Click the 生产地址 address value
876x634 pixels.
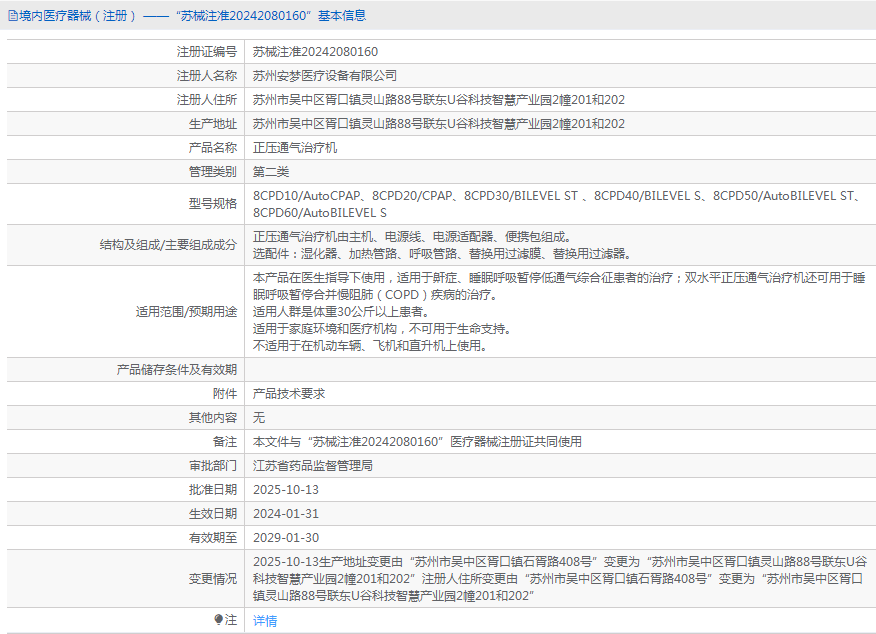(x=439, y=124)
